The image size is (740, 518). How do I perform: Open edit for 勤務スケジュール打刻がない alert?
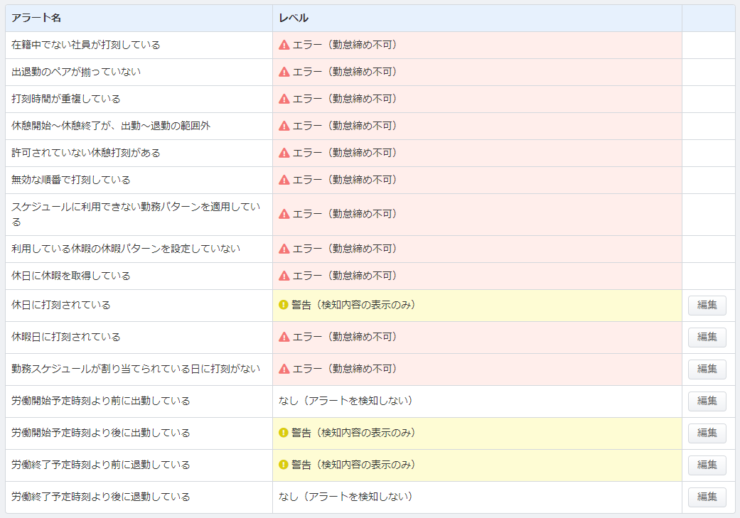[x=707, y=369]
